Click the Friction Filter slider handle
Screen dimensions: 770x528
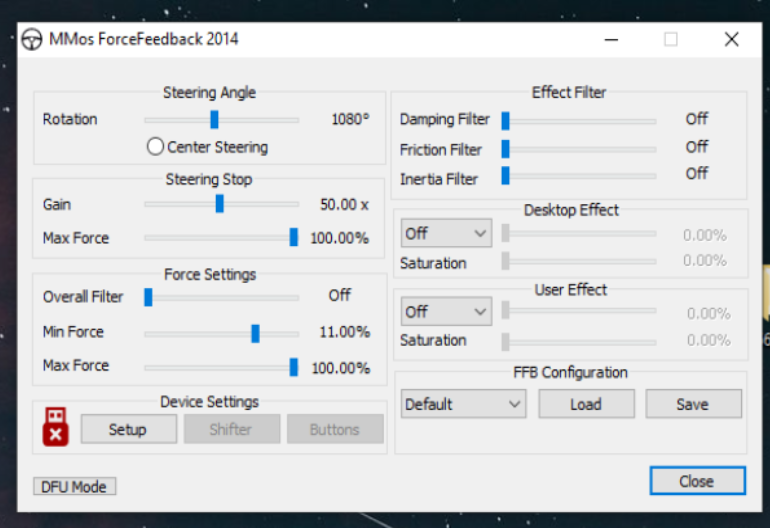pyautogui.click(x=505, y=149)
